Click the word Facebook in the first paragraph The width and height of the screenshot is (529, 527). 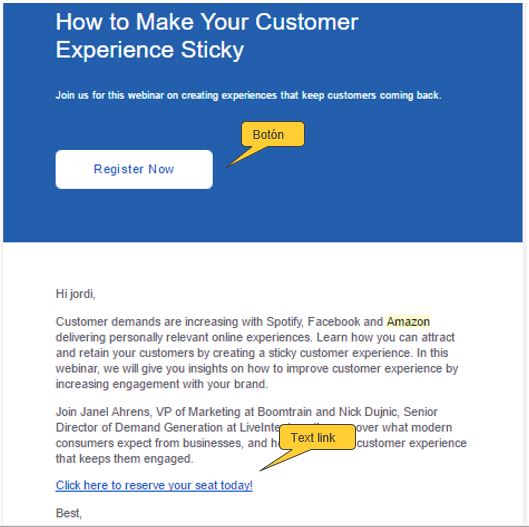coord(334,322)
